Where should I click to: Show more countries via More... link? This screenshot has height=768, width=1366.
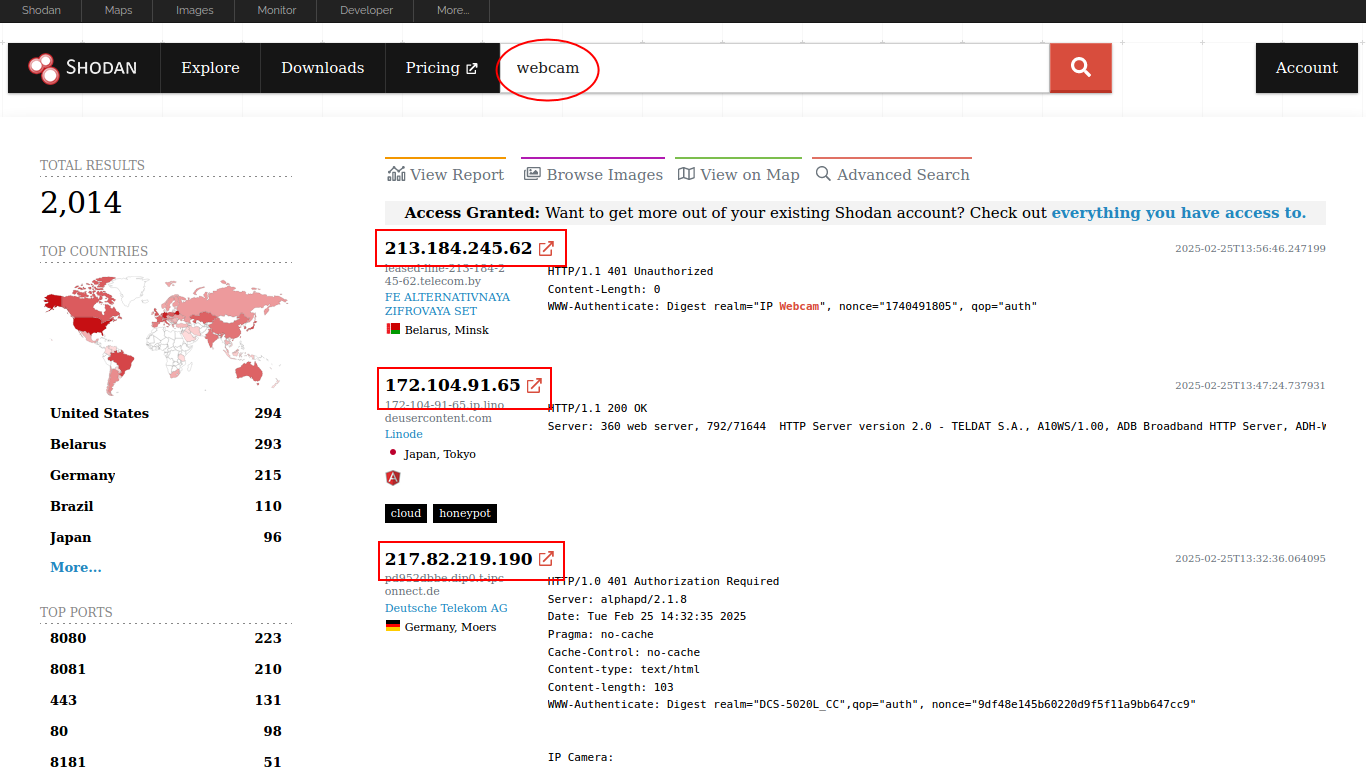(76, 567)
